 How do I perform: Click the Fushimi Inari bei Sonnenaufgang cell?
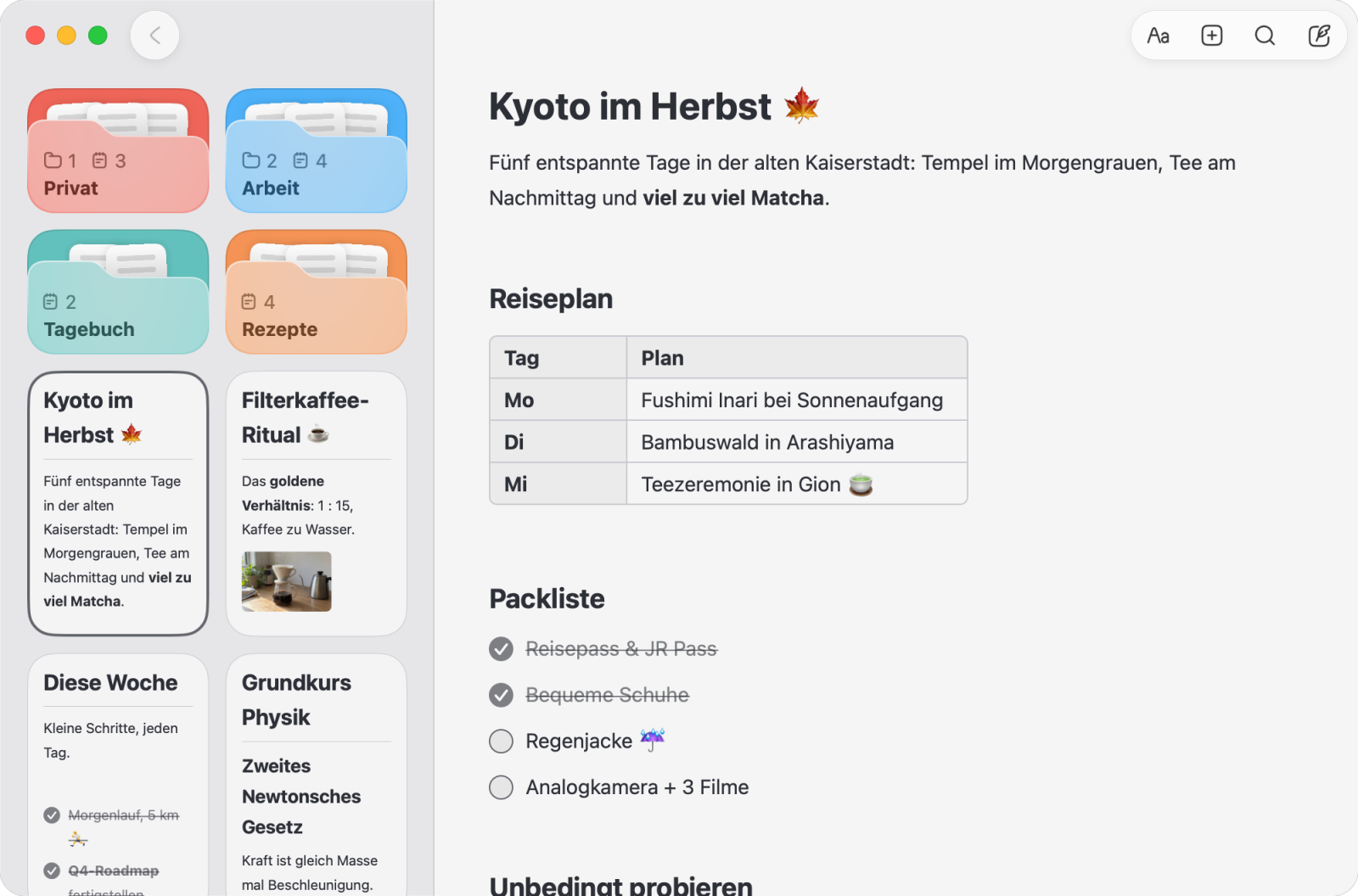pos(797,400)
